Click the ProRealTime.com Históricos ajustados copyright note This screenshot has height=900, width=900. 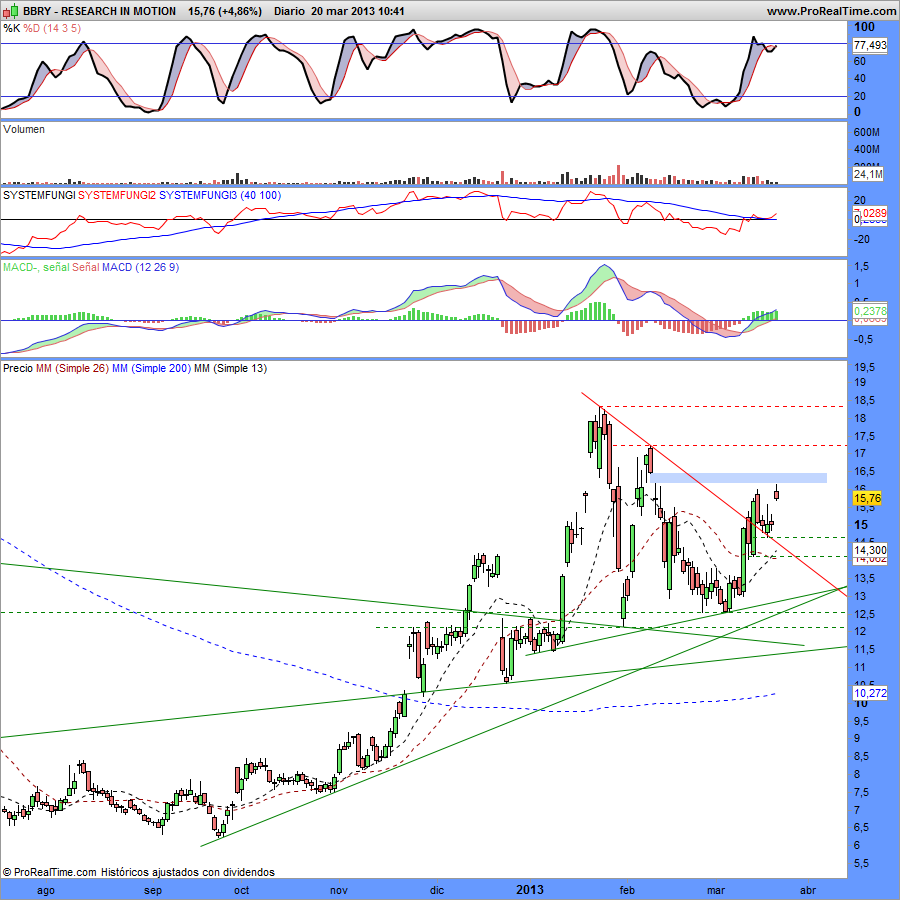(x=138, y=872)
